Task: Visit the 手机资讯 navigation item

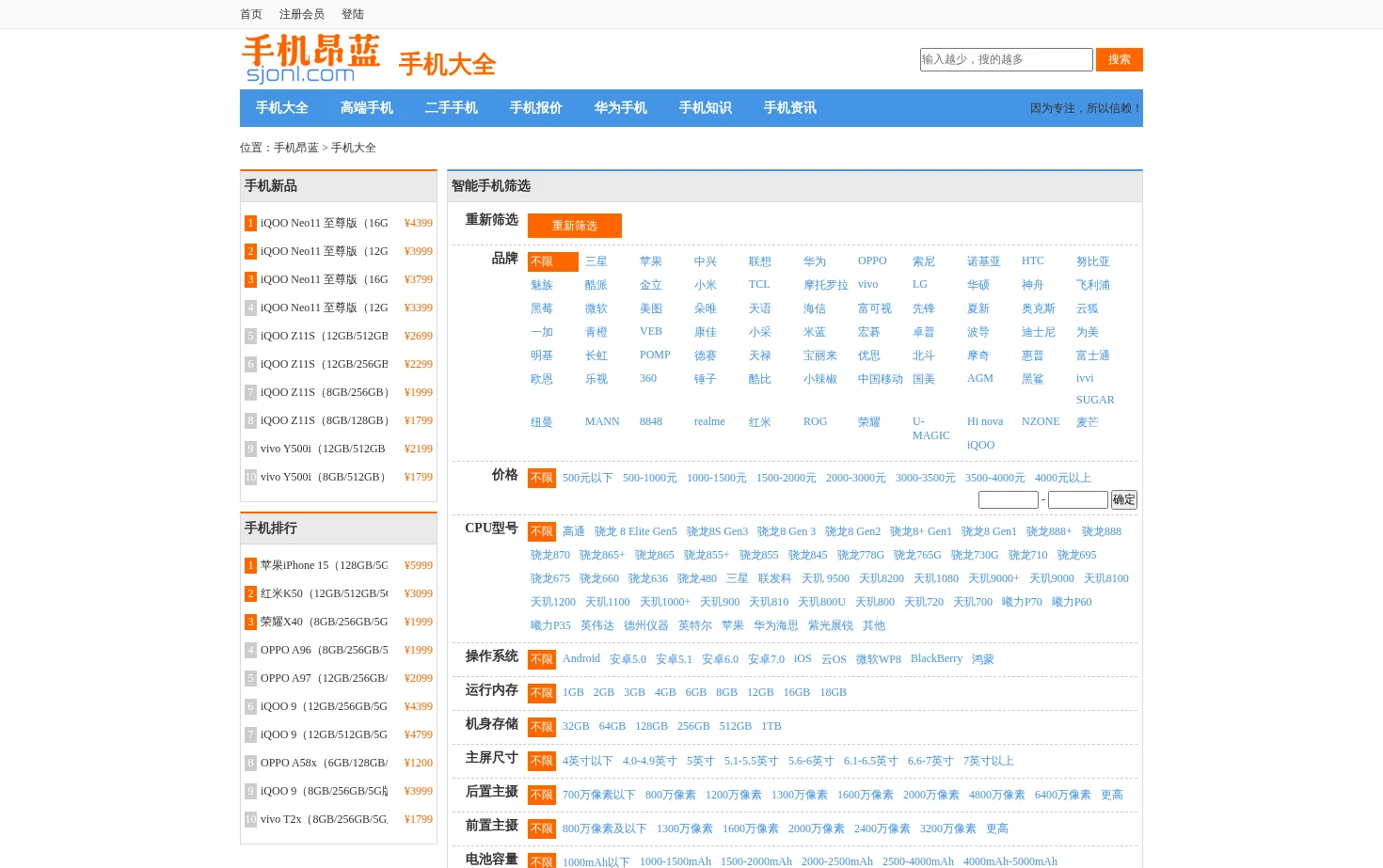Action: point(790,108)
